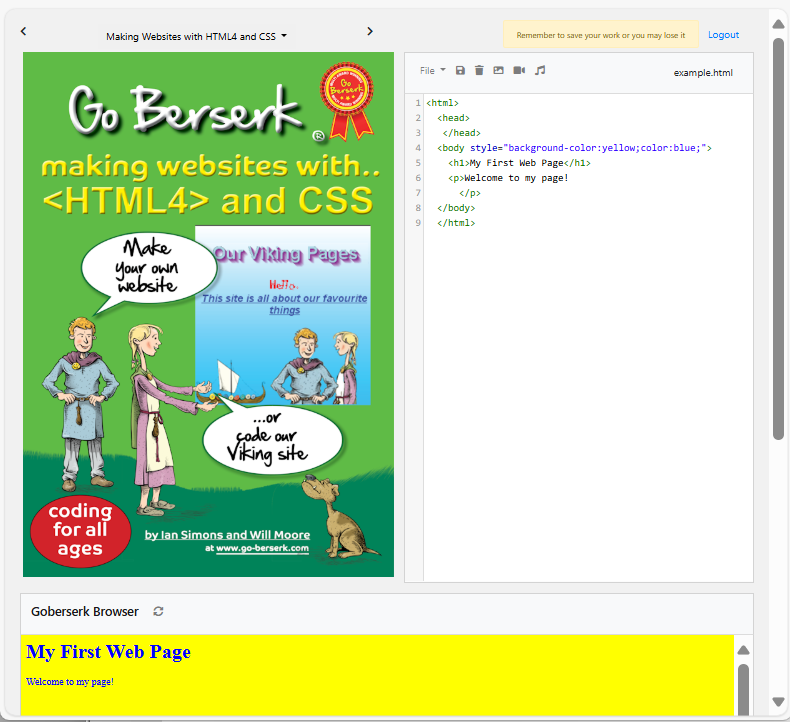The width and height of the screenshot is (790, 722).
Task: Click the Welcome to my page! code line
Action: [x=508, y=178]
